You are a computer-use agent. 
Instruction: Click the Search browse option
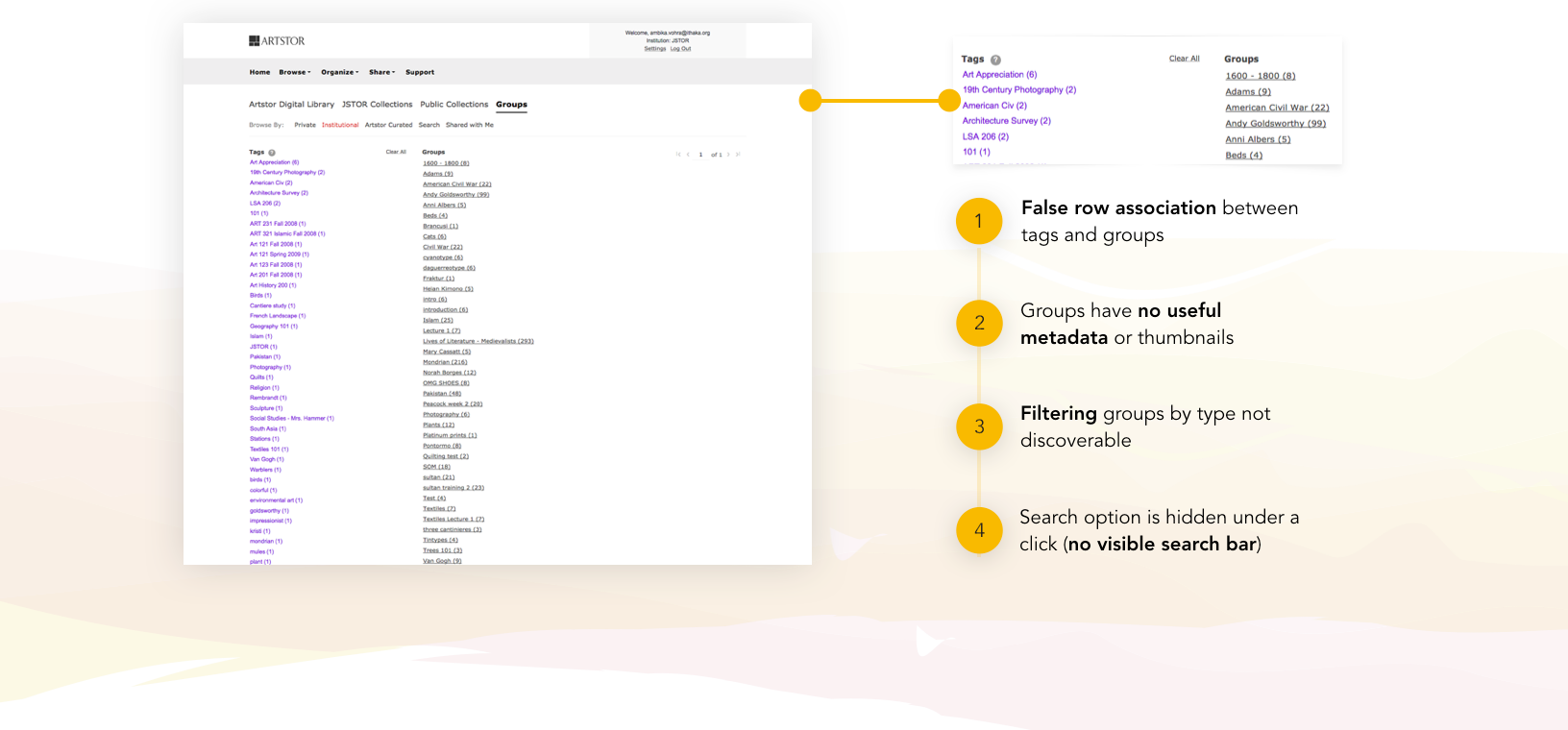point(429,125)
